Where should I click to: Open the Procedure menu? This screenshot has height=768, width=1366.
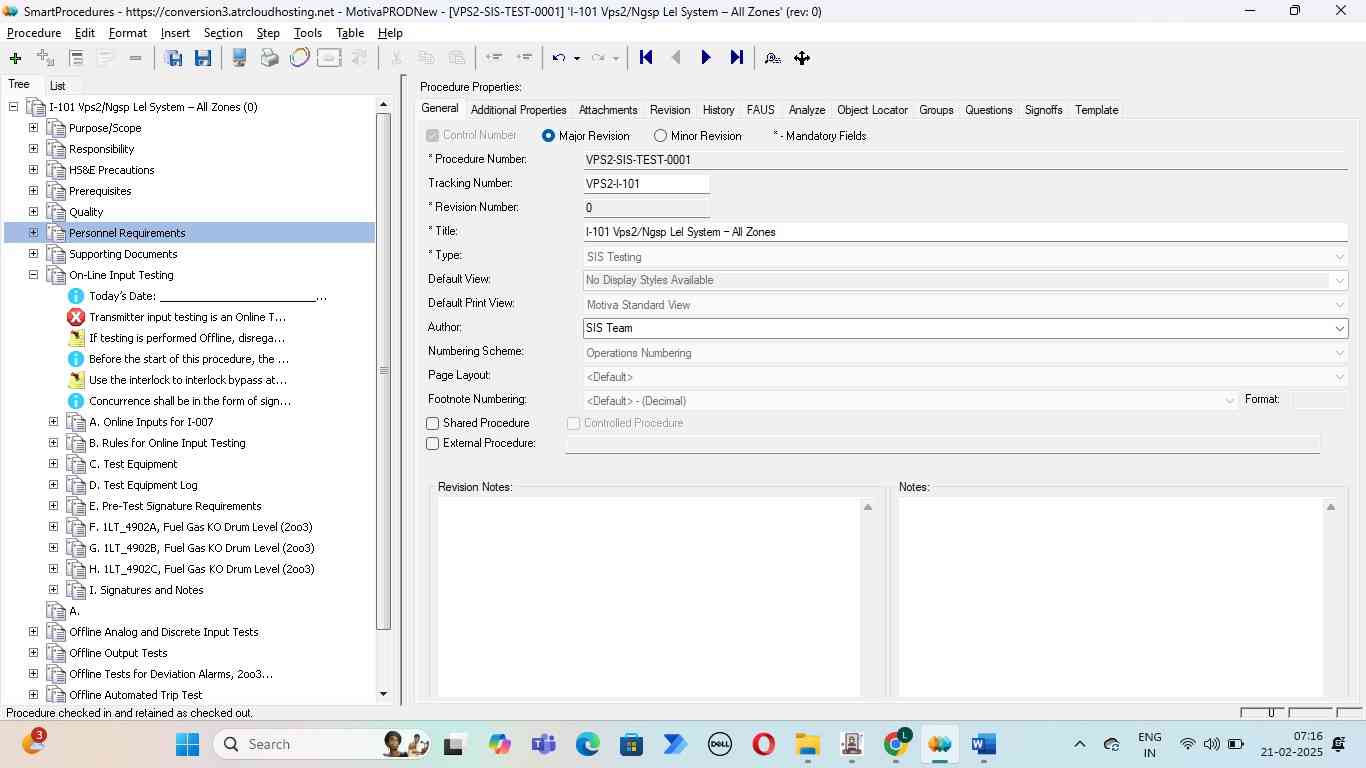(34, 33)
